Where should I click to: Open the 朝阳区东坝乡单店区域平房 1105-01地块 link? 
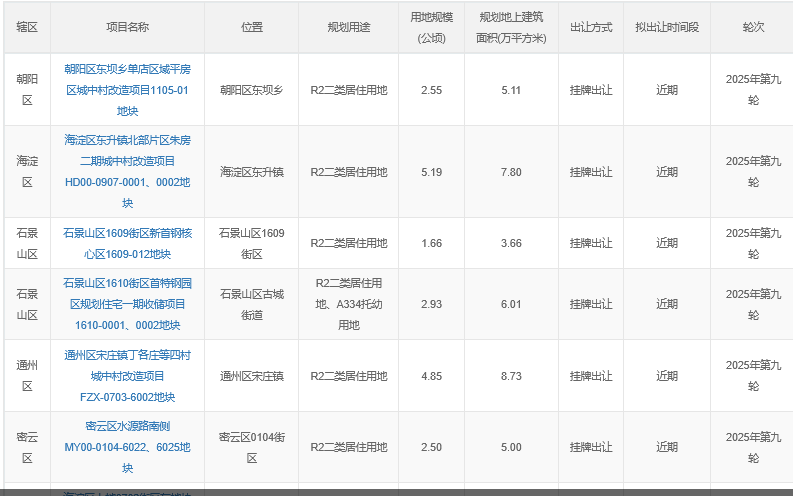pyautogui.click(x=127, y=90)
